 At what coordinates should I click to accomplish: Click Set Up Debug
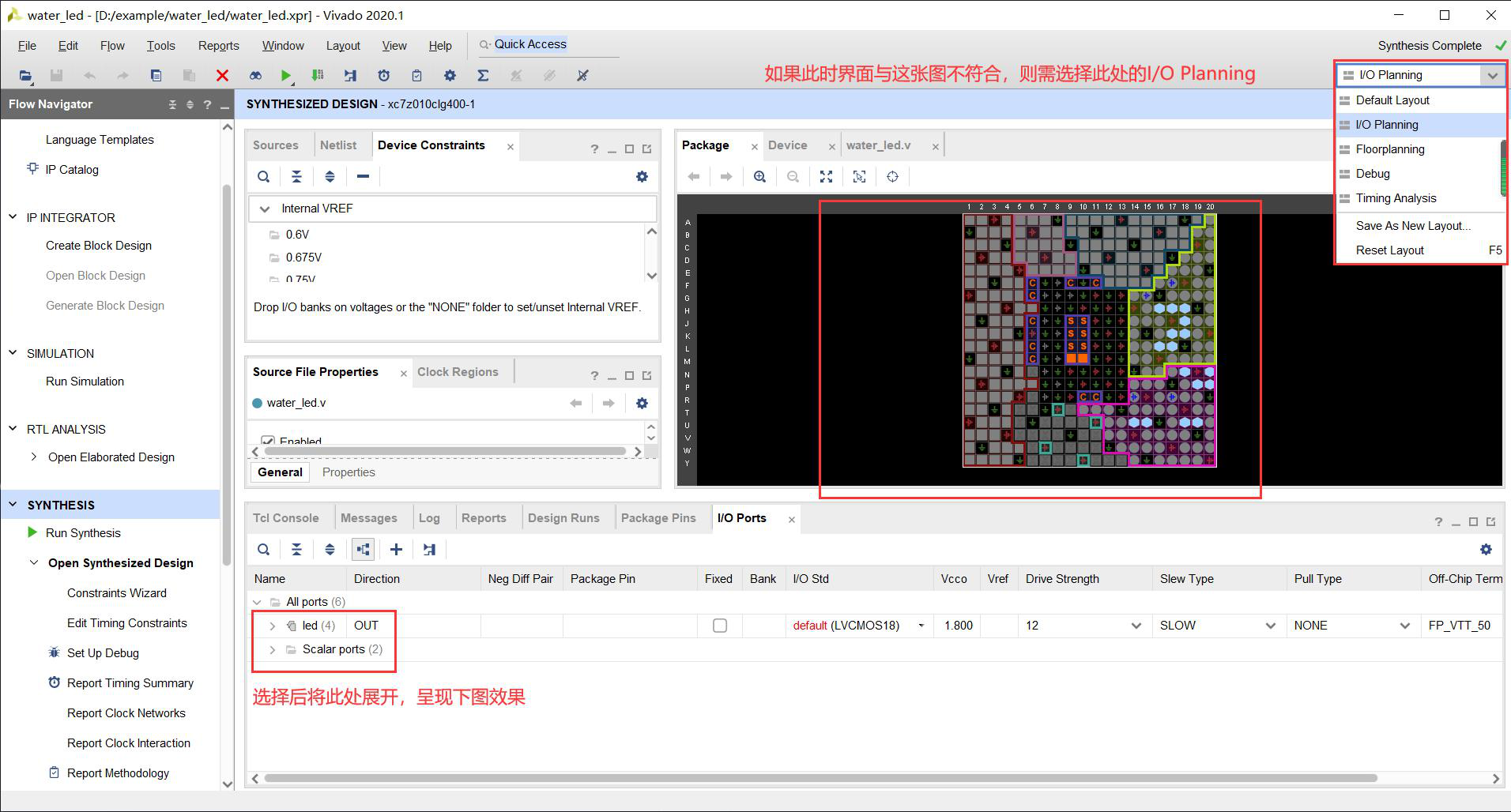tap(103, 653)
